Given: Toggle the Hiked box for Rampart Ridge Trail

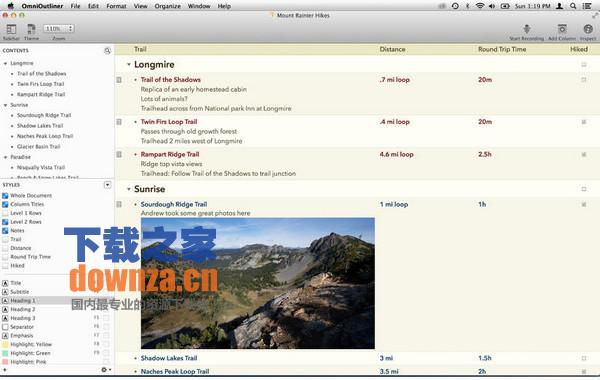Looking at the screenshot, I should click(584, 155).
